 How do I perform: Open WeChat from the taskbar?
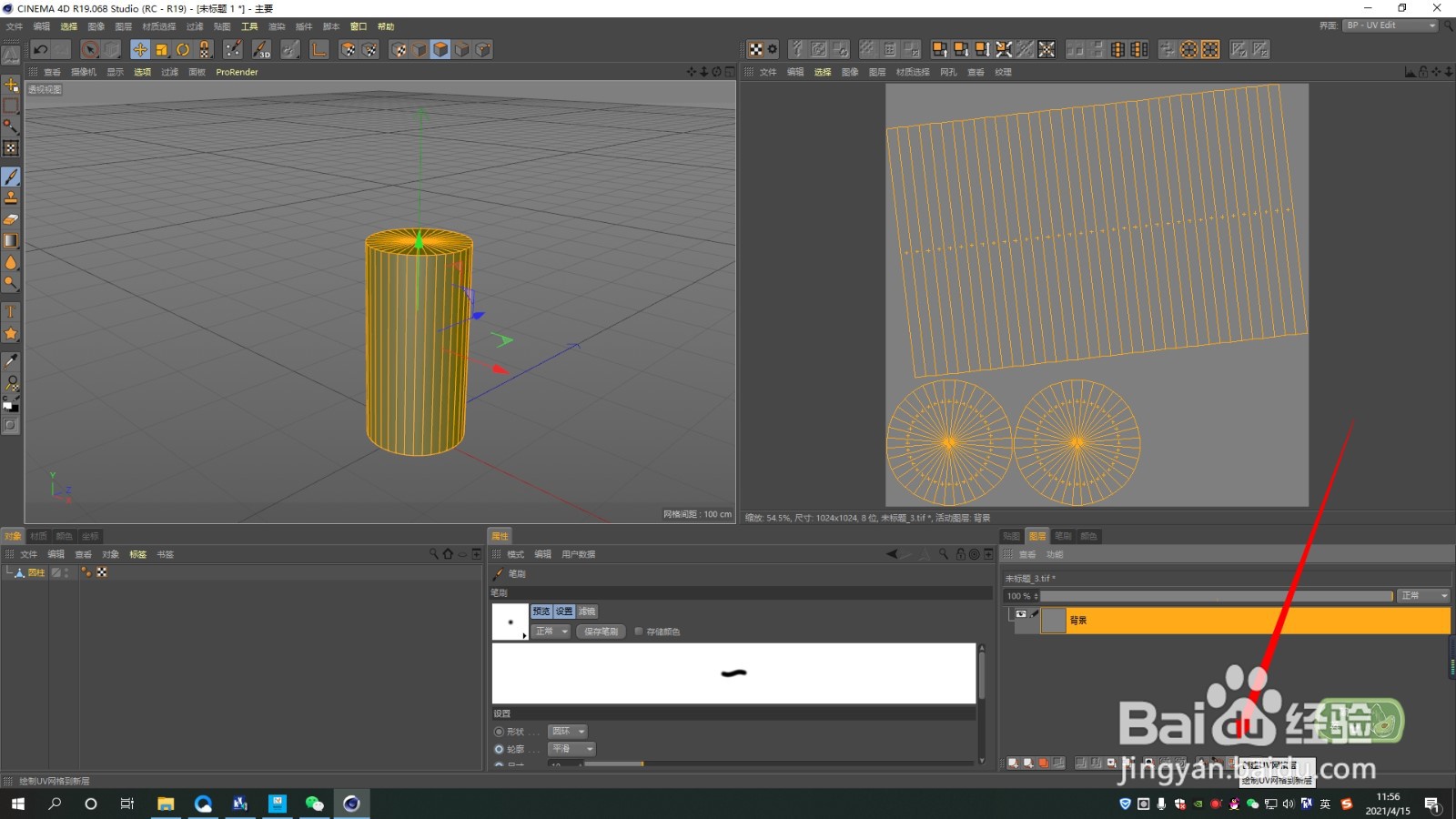coord(314,804)
